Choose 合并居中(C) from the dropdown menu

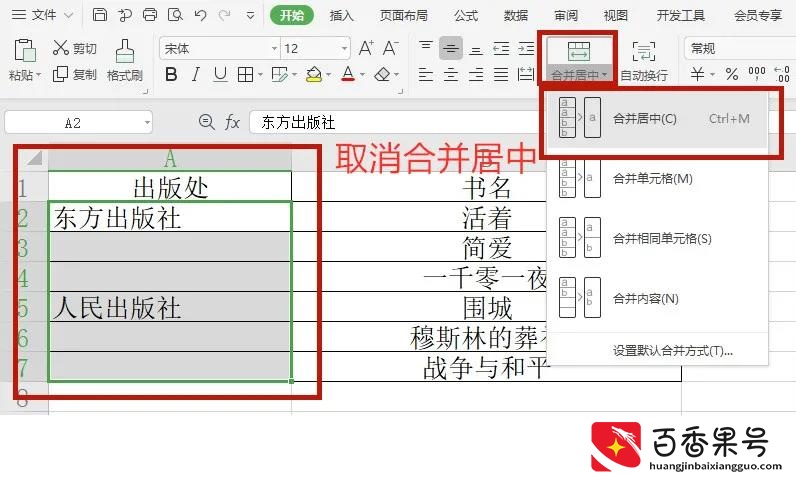tap(657, 119)
